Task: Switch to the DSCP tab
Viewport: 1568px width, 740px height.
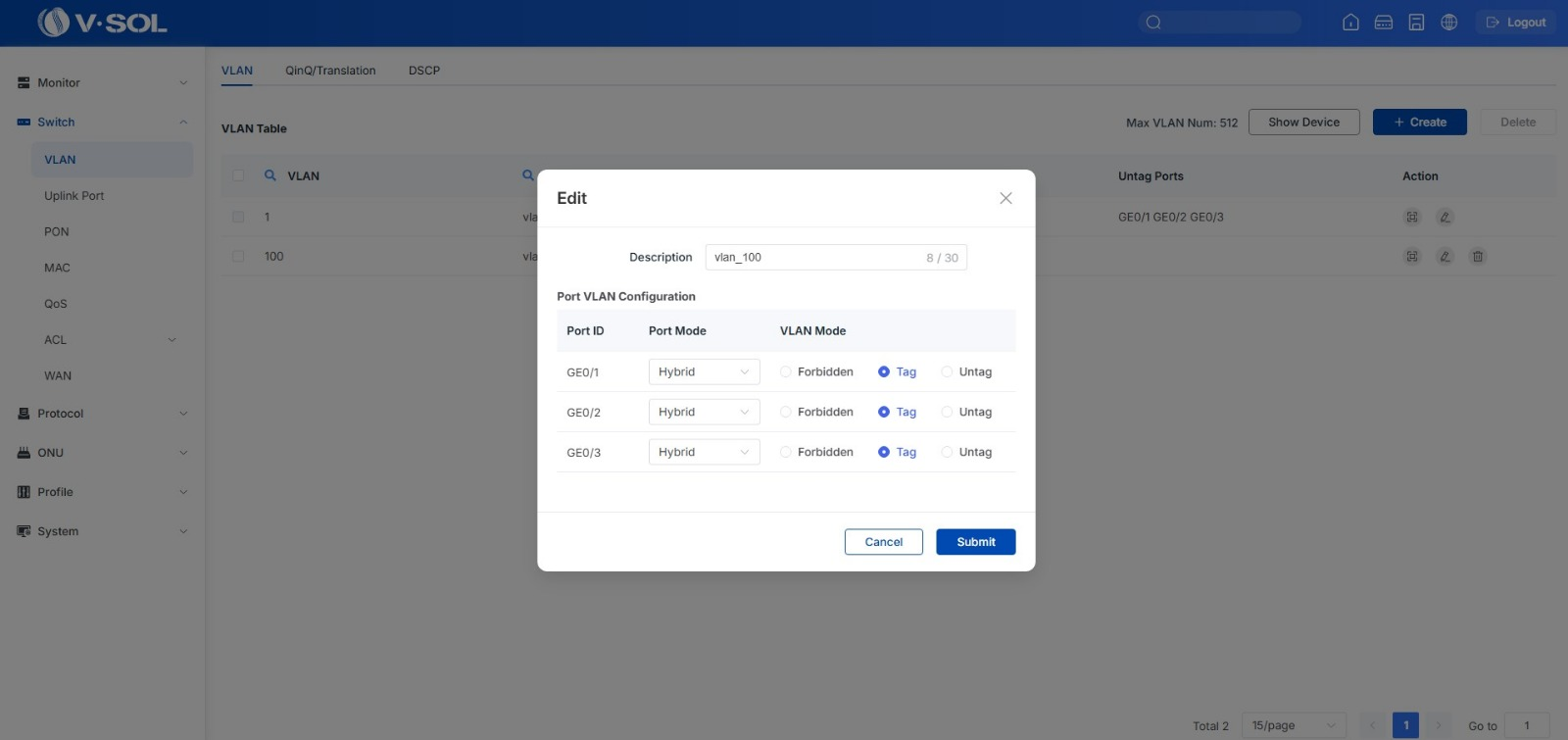Action: click(424, 71)
